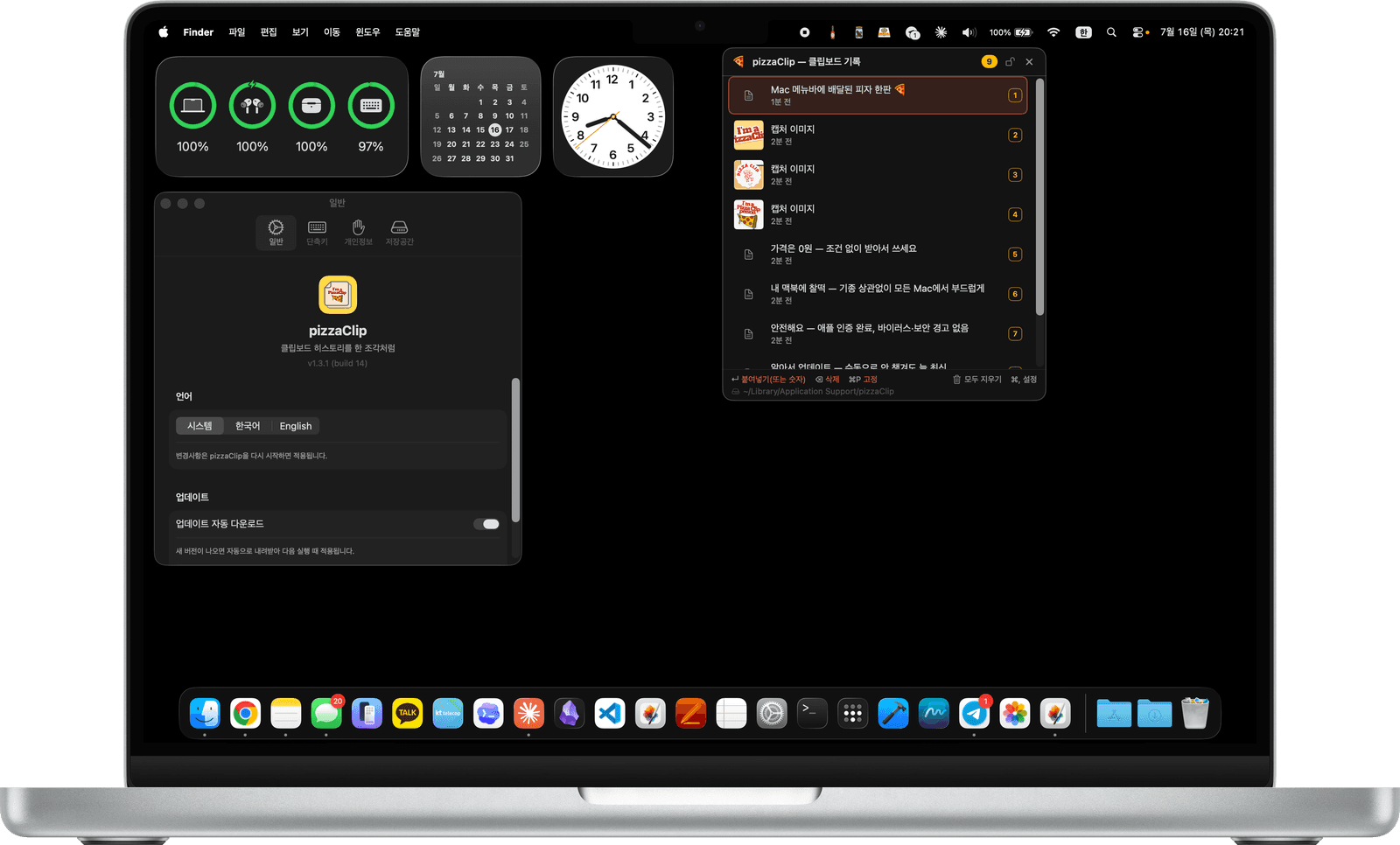Open the Wi-Fi menu in the menu bar
The width and height of the screenshot is (1400, 845).
[x=1053, y=32]
